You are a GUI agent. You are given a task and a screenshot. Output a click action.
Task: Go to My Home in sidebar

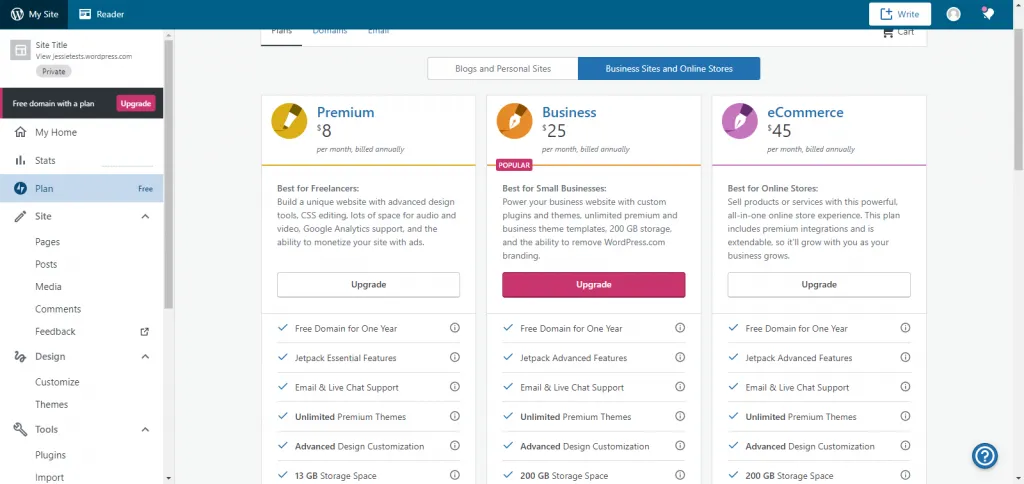[x=82, y=133]
